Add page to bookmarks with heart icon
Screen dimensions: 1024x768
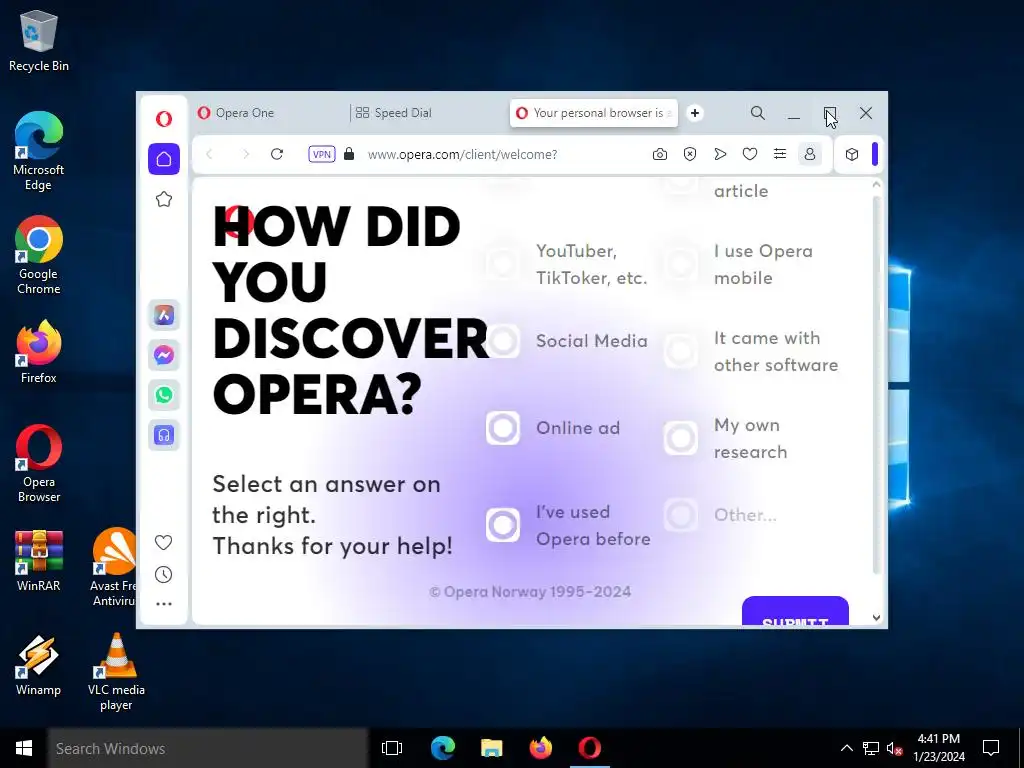coord(750,154)
